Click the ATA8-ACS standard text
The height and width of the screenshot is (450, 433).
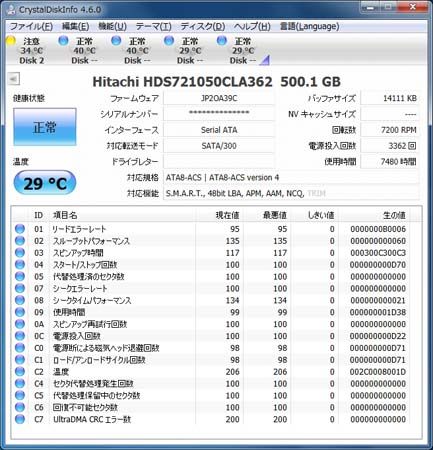click(222, 178)
